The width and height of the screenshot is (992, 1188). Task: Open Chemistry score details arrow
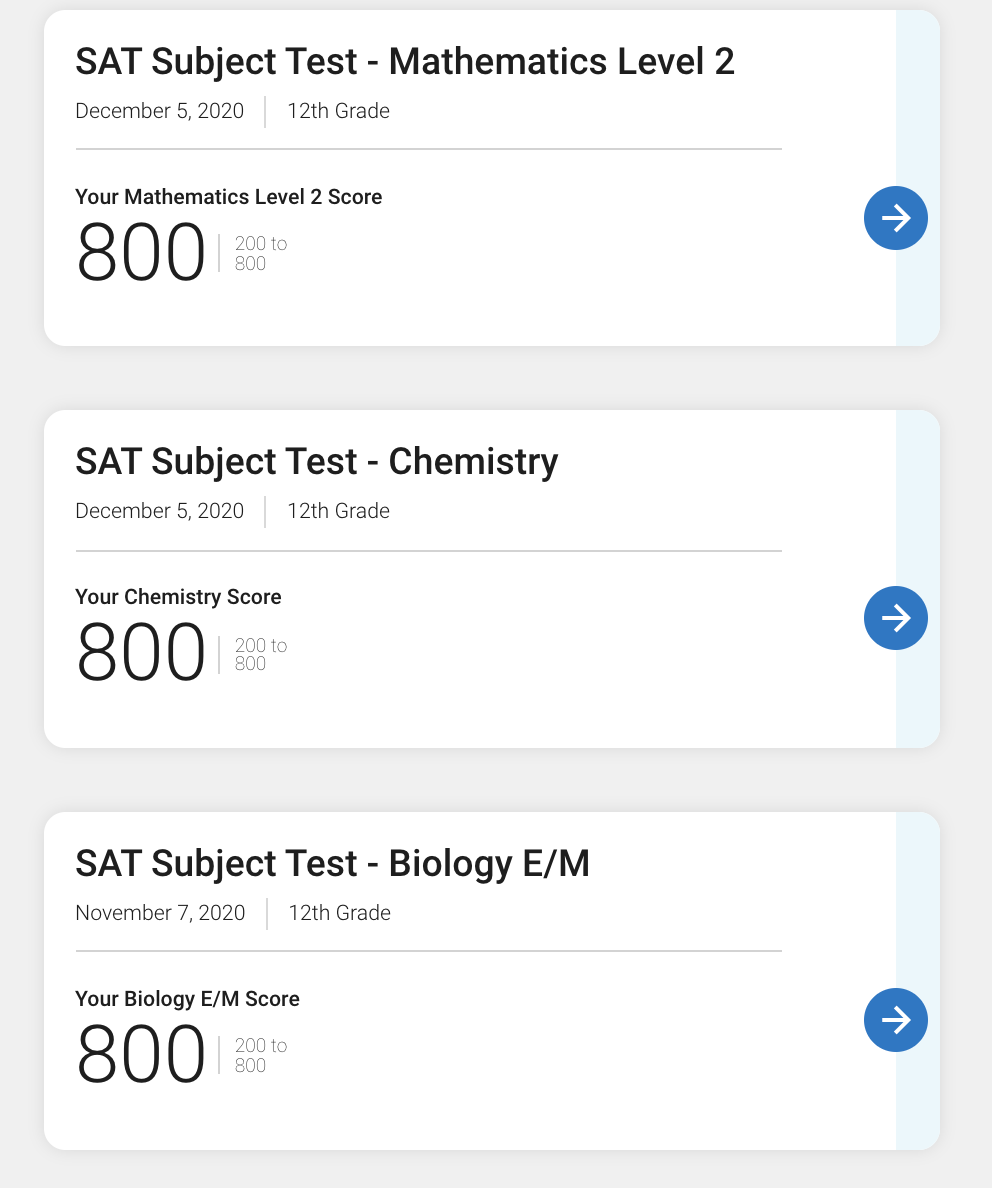[896, 618]
